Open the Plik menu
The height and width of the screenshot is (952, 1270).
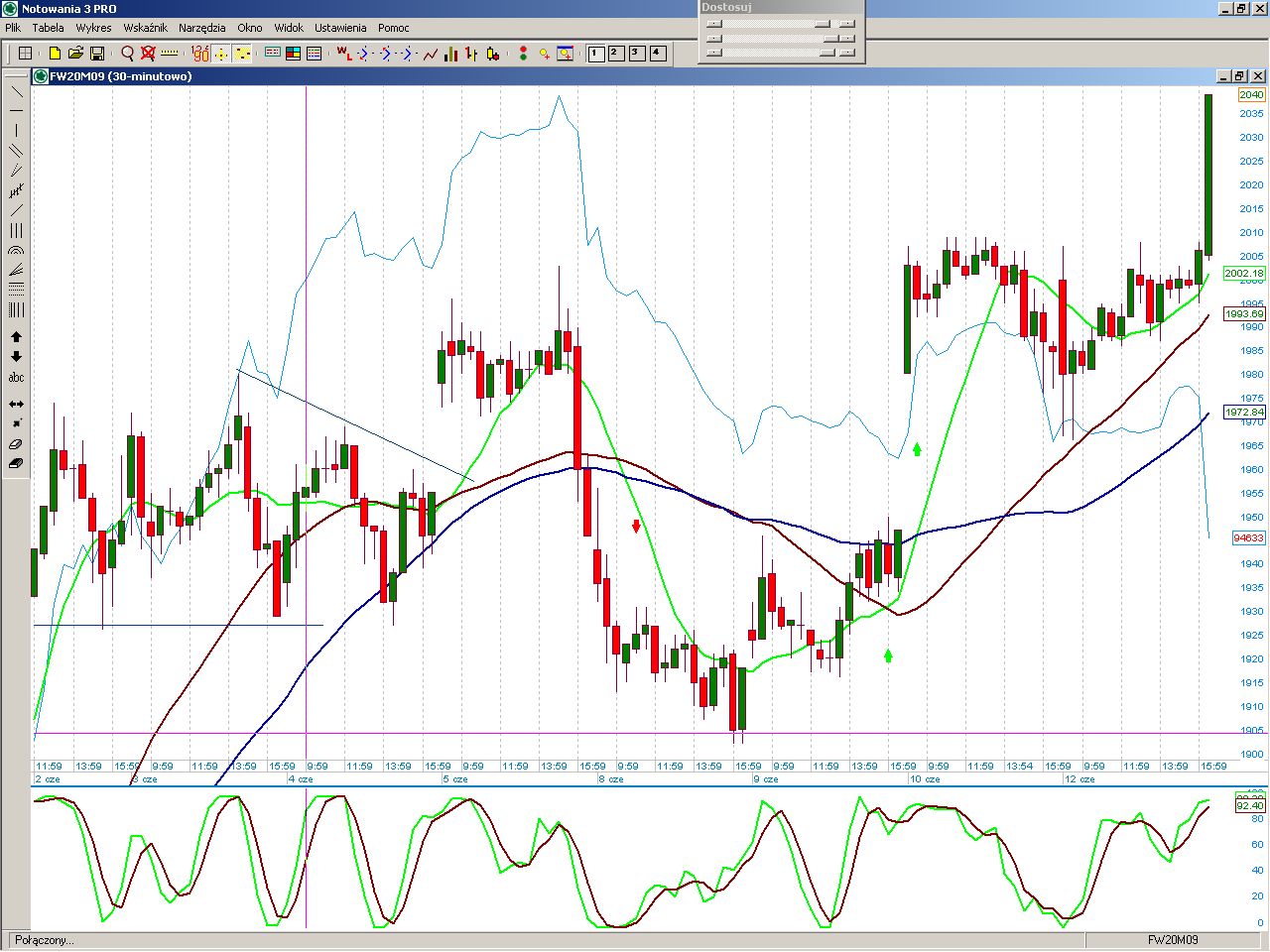click(x=13, y=28)
